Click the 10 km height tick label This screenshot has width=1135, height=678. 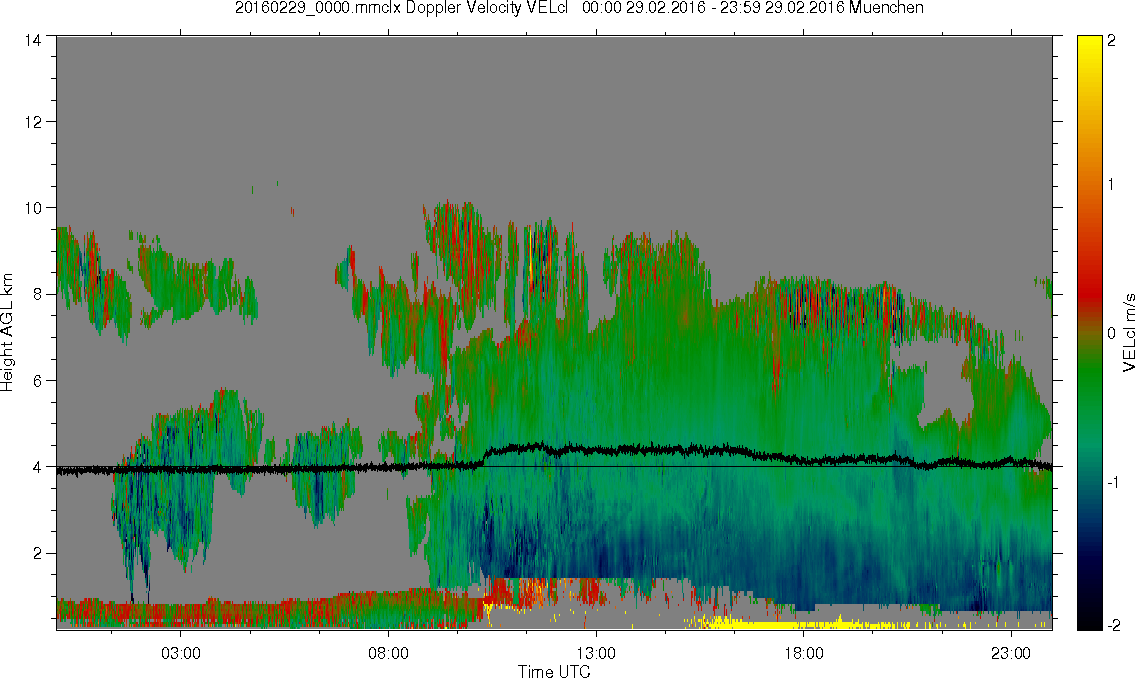click(33, 208)
